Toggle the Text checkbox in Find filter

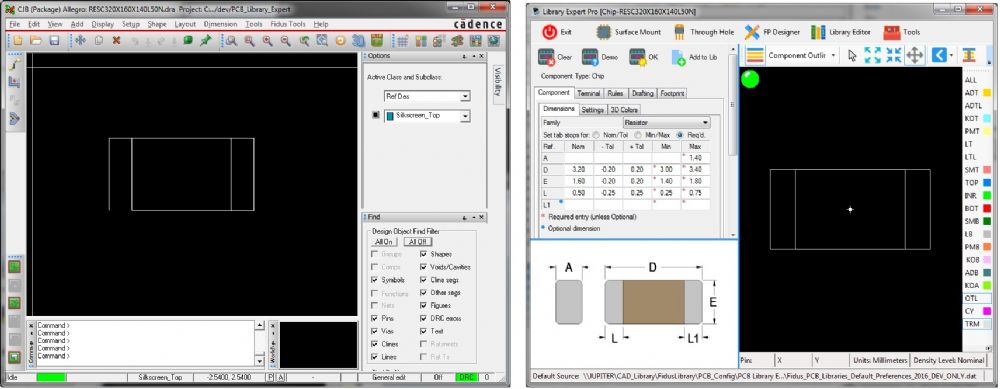[424, 331]
